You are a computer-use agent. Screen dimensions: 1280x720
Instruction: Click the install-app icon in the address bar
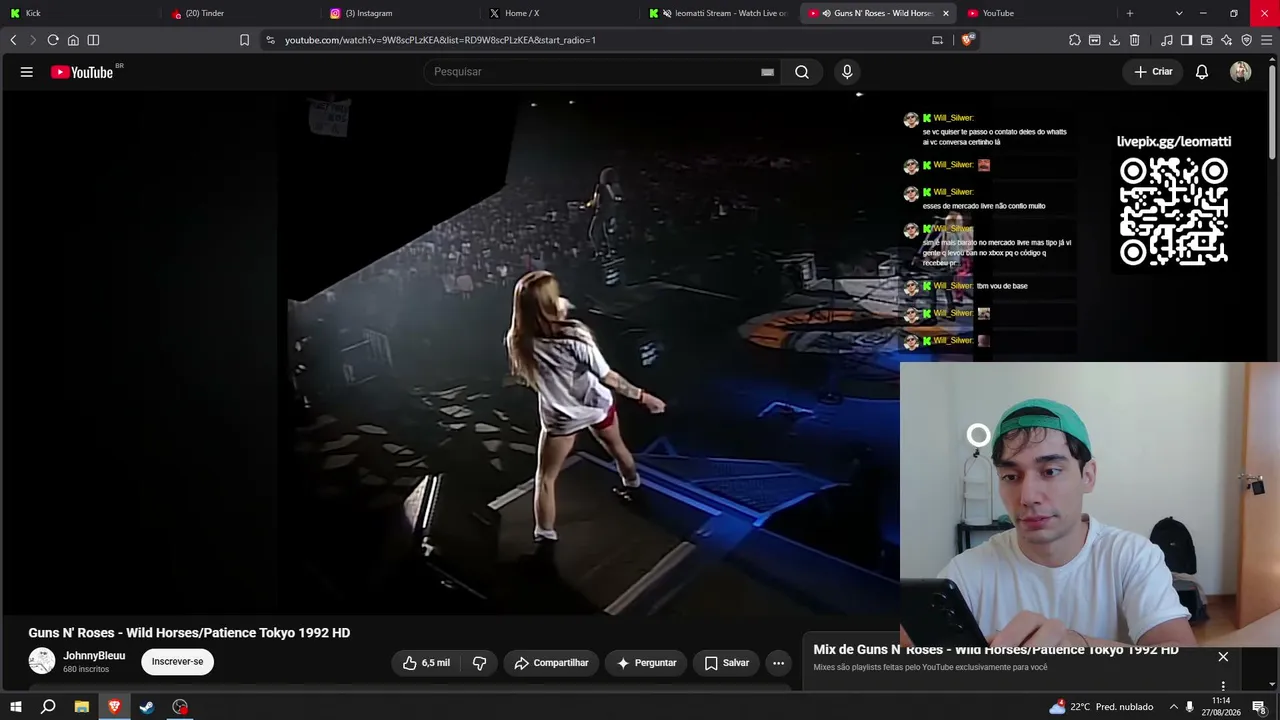tap(937, 40)
